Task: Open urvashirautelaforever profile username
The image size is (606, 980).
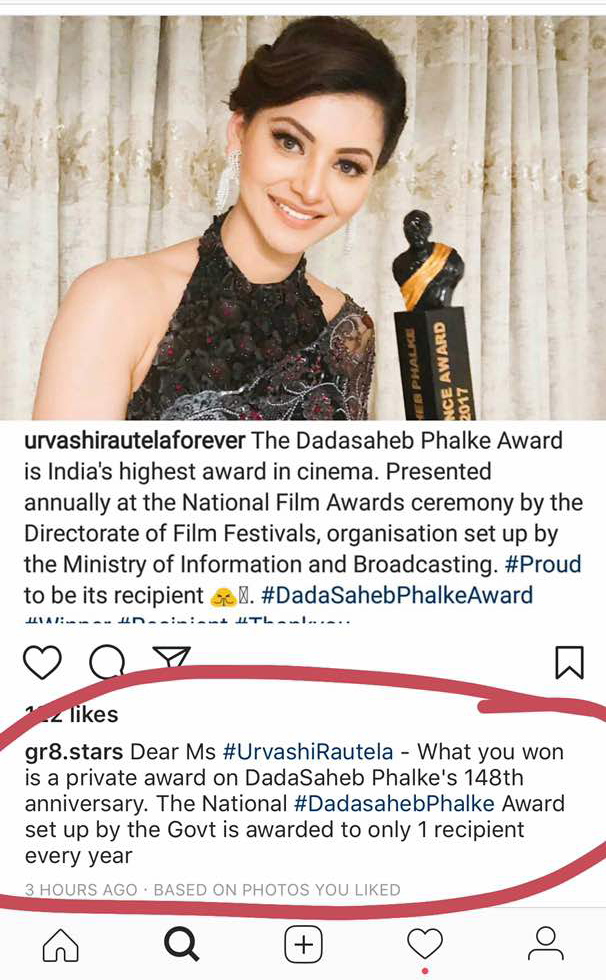Action: [134, 441]
